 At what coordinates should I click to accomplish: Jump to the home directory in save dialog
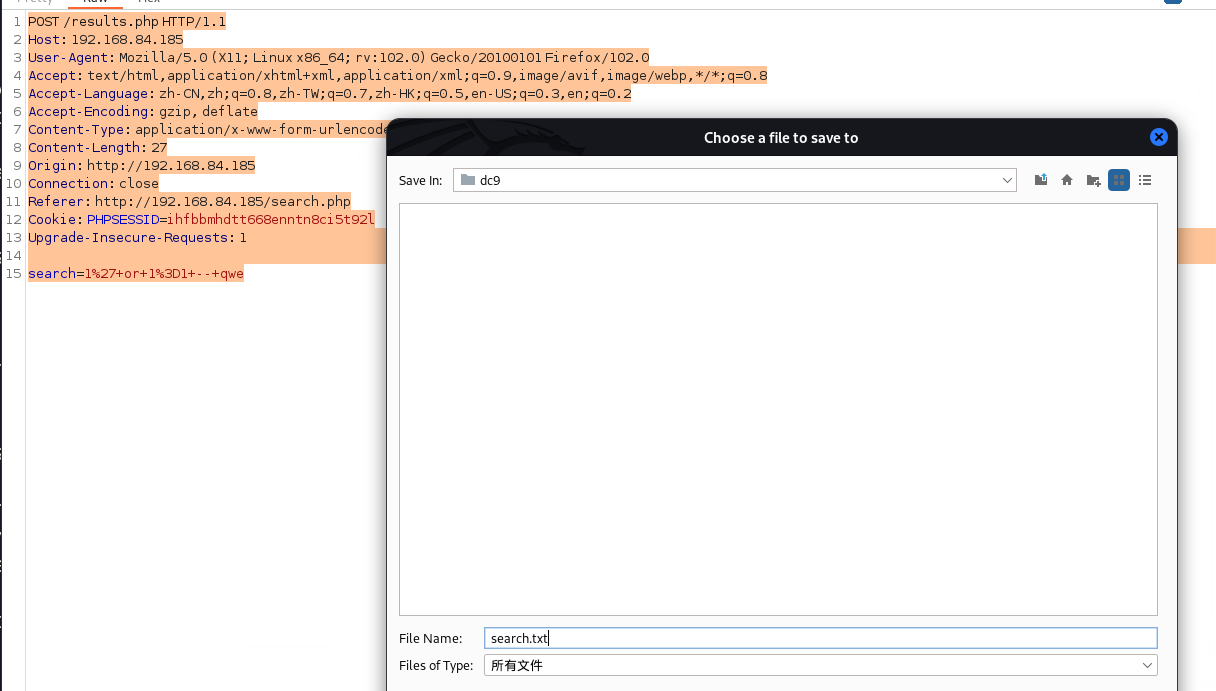1067,180
